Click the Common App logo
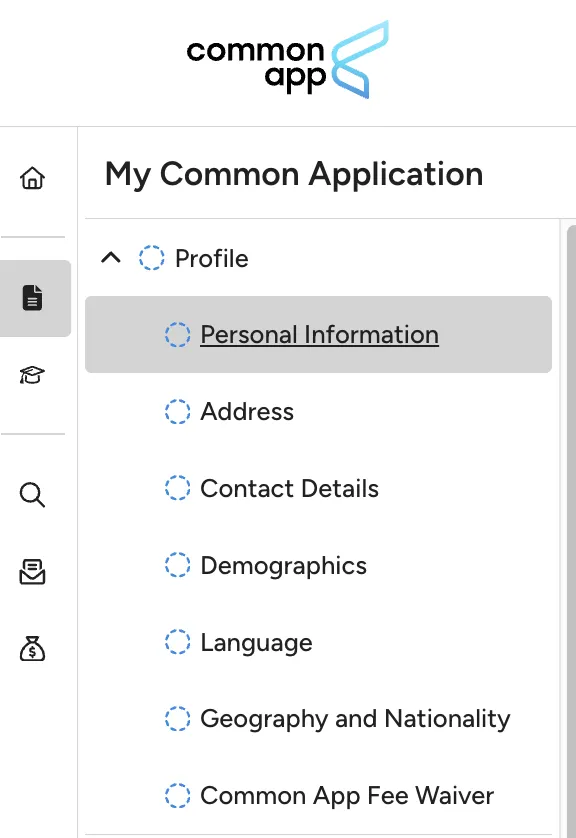The height and width of the screenshot is (838, 576). point(287,60)
